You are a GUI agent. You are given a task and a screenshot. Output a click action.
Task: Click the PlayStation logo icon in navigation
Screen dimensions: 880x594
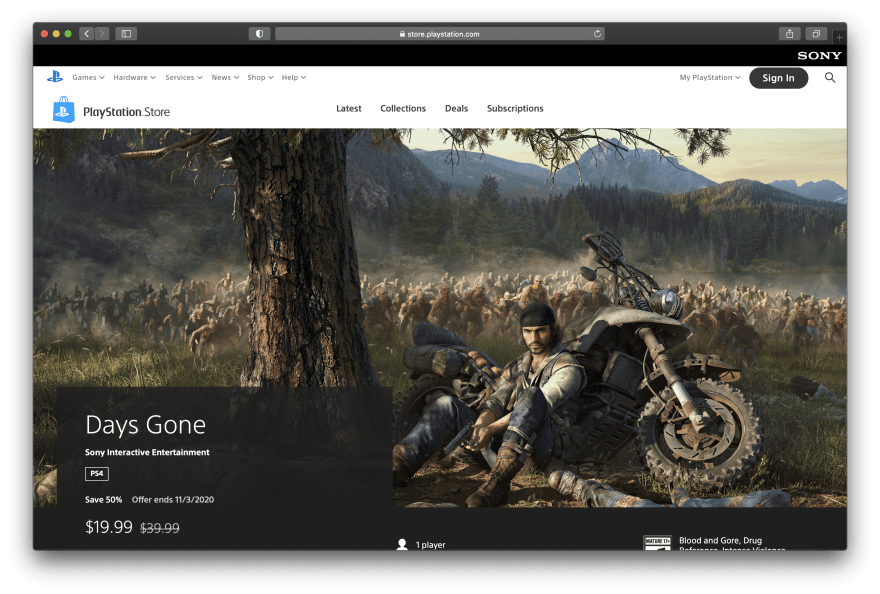click(x=55, y=77)
